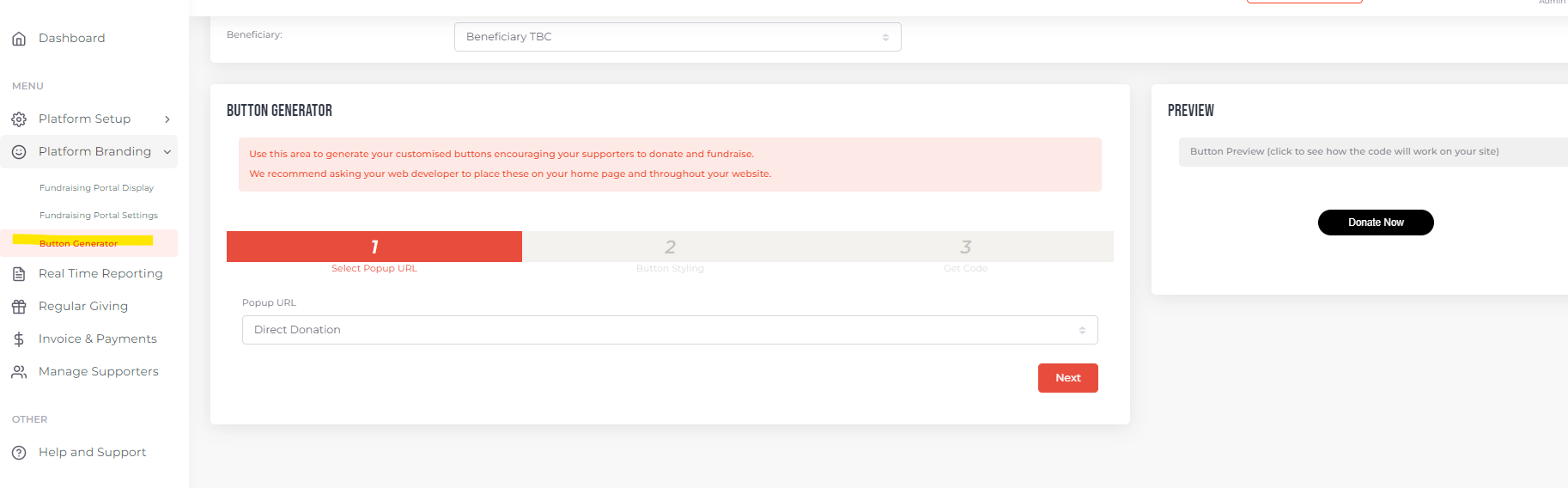Click the Invoice & Payments dollar icon
The height and width of the screenshot is (488, 1568).
coord(19,339)
